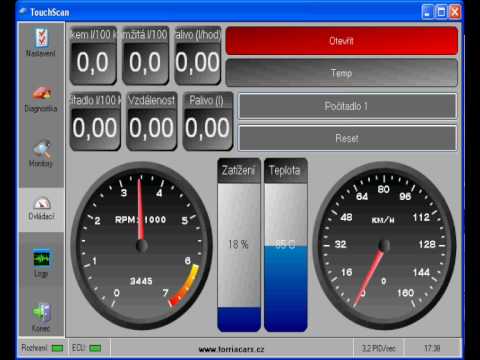Click the 17:39 clock in status bar
Image resolution: width=480 pixels, height=360 pixels.
click(x=432, y=348)
